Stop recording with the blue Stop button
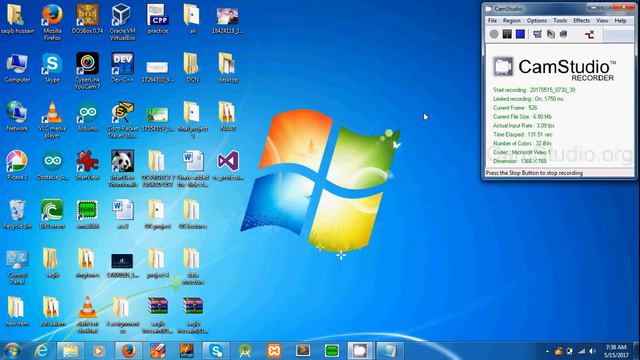640x360 pixels. tap(520, 34)
